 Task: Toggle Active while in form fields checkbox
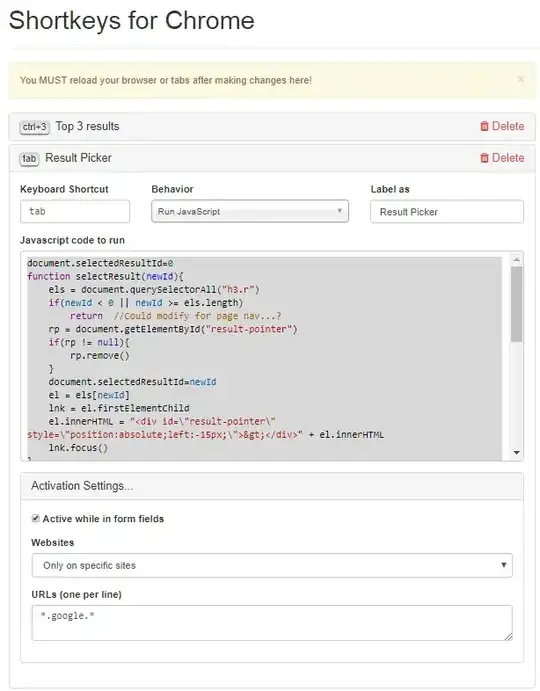(x=36, y=519)
